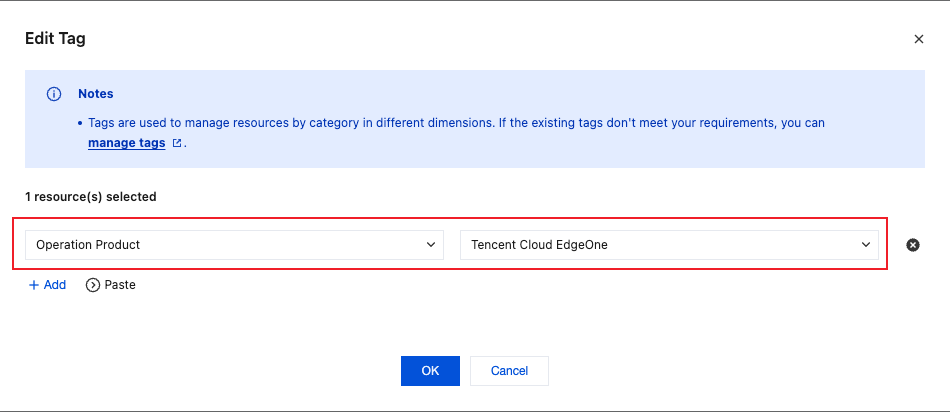Cancel the tag edit
950x412 pixels.
click(x=509, y=371)
